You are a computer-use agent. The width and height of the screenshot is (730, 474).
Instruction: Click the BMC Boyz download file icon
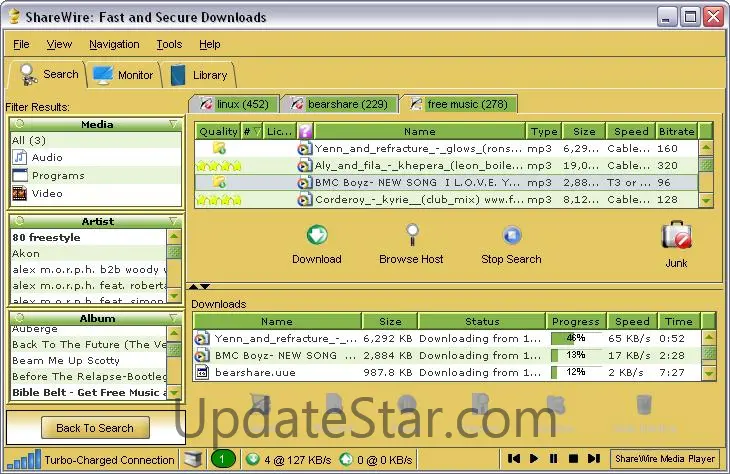click(x=202, y=355)
